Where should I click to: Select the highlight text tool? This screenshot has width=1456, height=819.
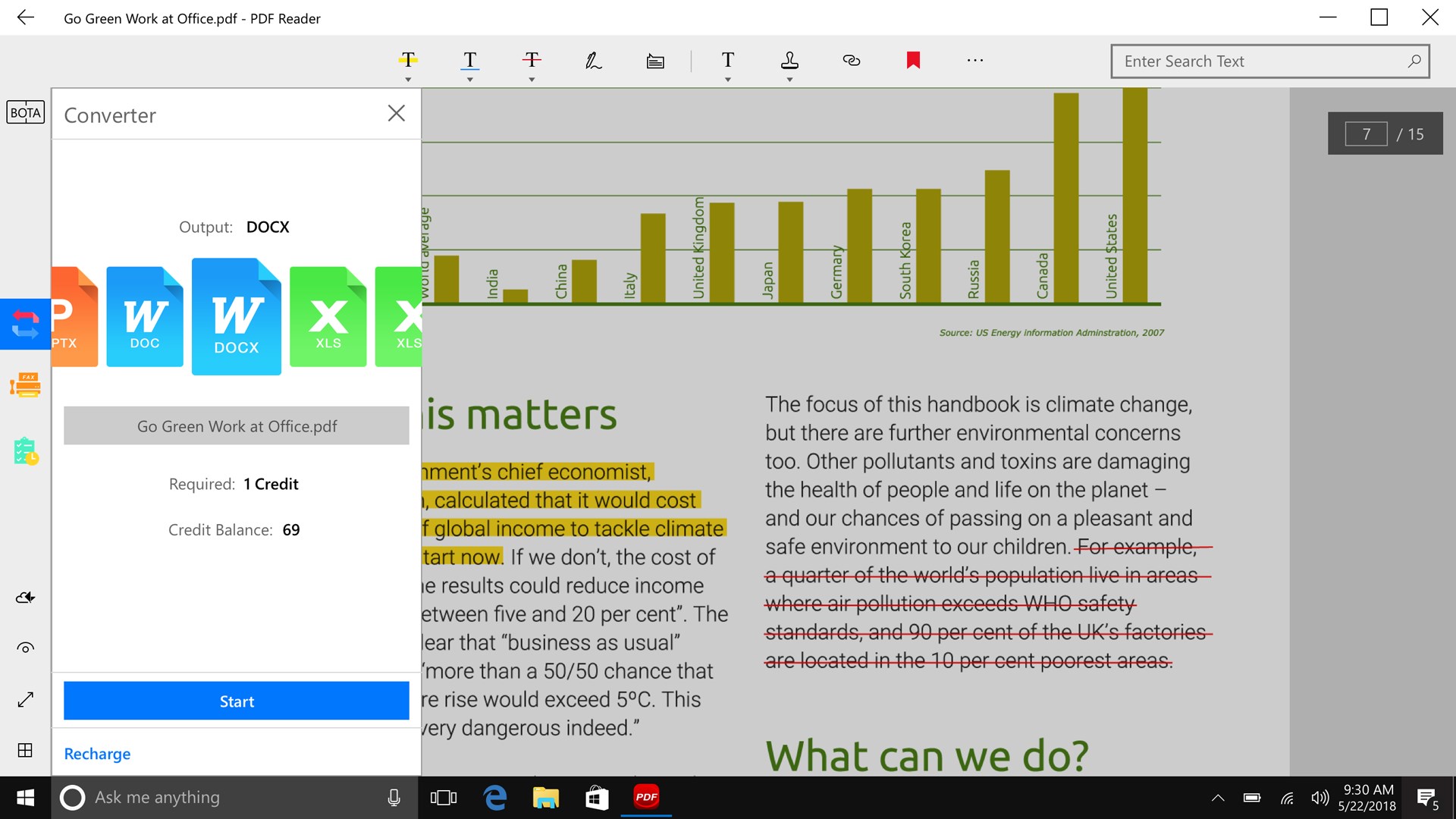tap(407, 61)
